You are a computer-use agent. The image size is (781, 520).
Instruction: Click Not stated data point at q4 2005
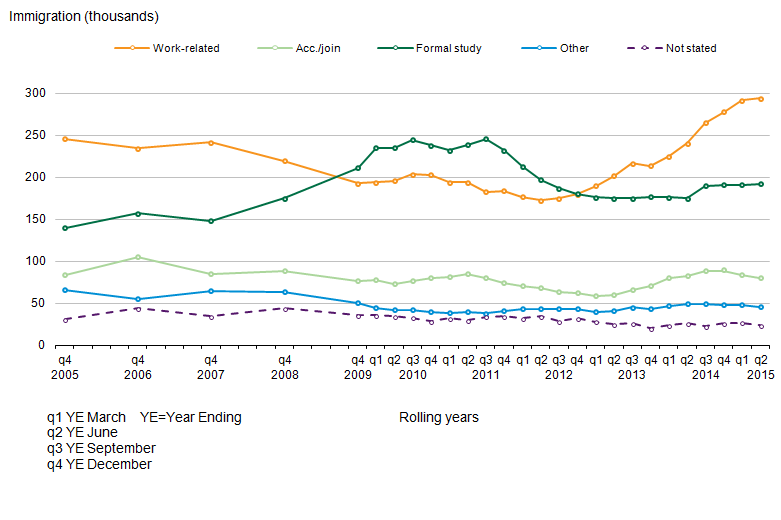[x=65, y=319]
